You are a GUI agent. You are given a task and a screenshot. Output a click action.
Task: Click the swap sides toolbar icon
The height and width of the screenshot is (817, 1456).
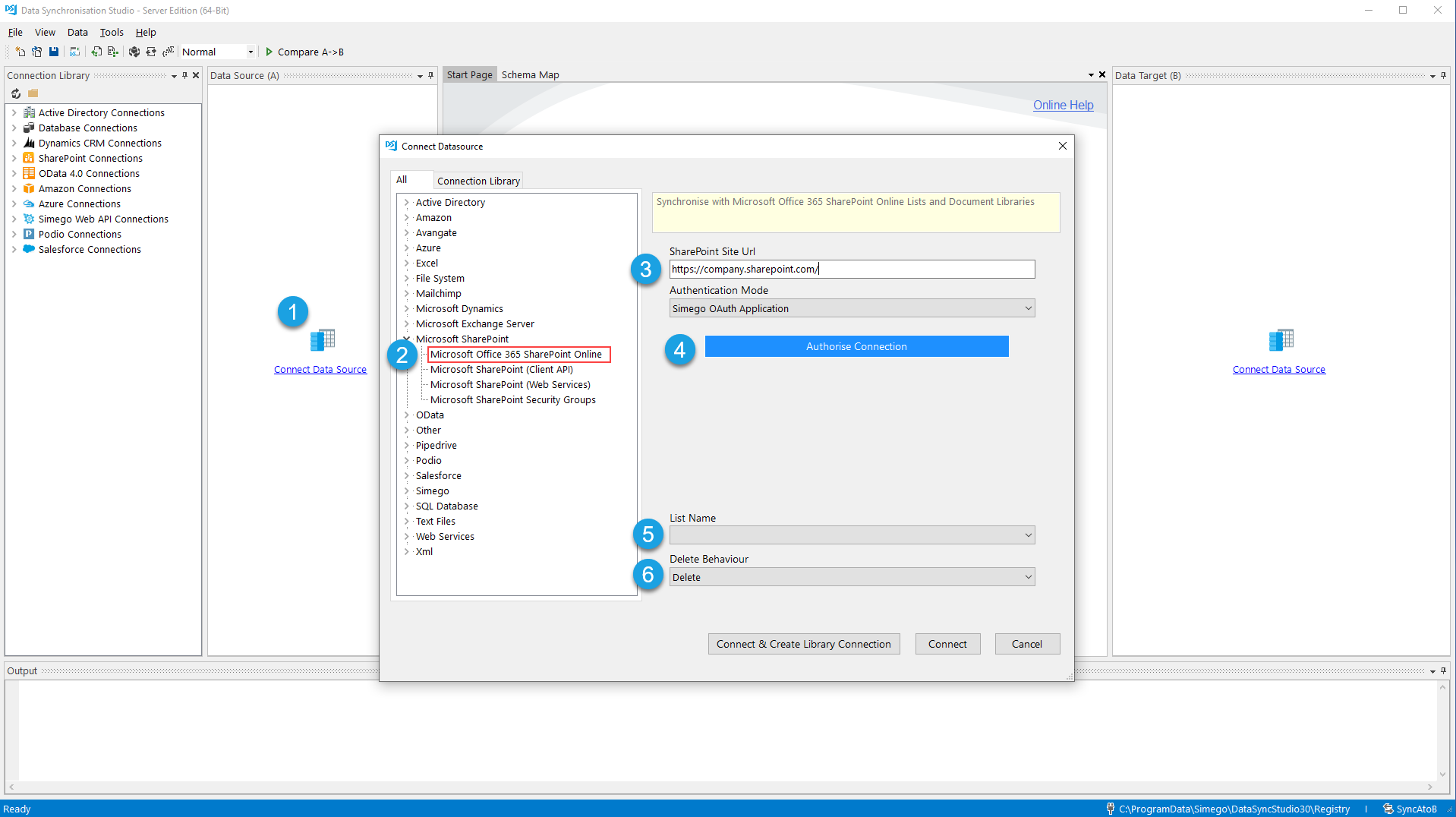point(150,52)
